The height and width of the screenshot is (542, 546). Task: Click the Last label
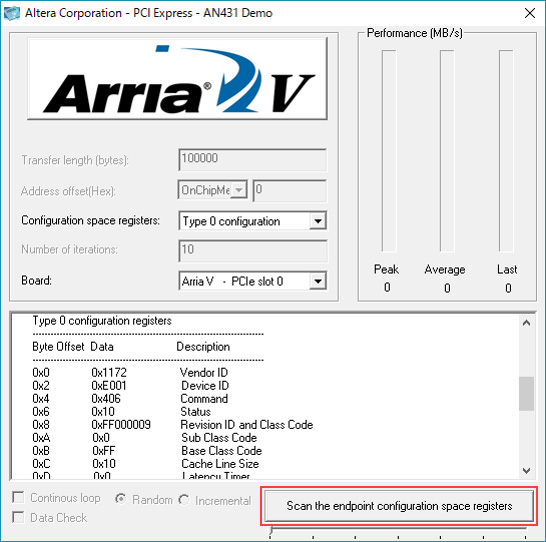[507, 269]
